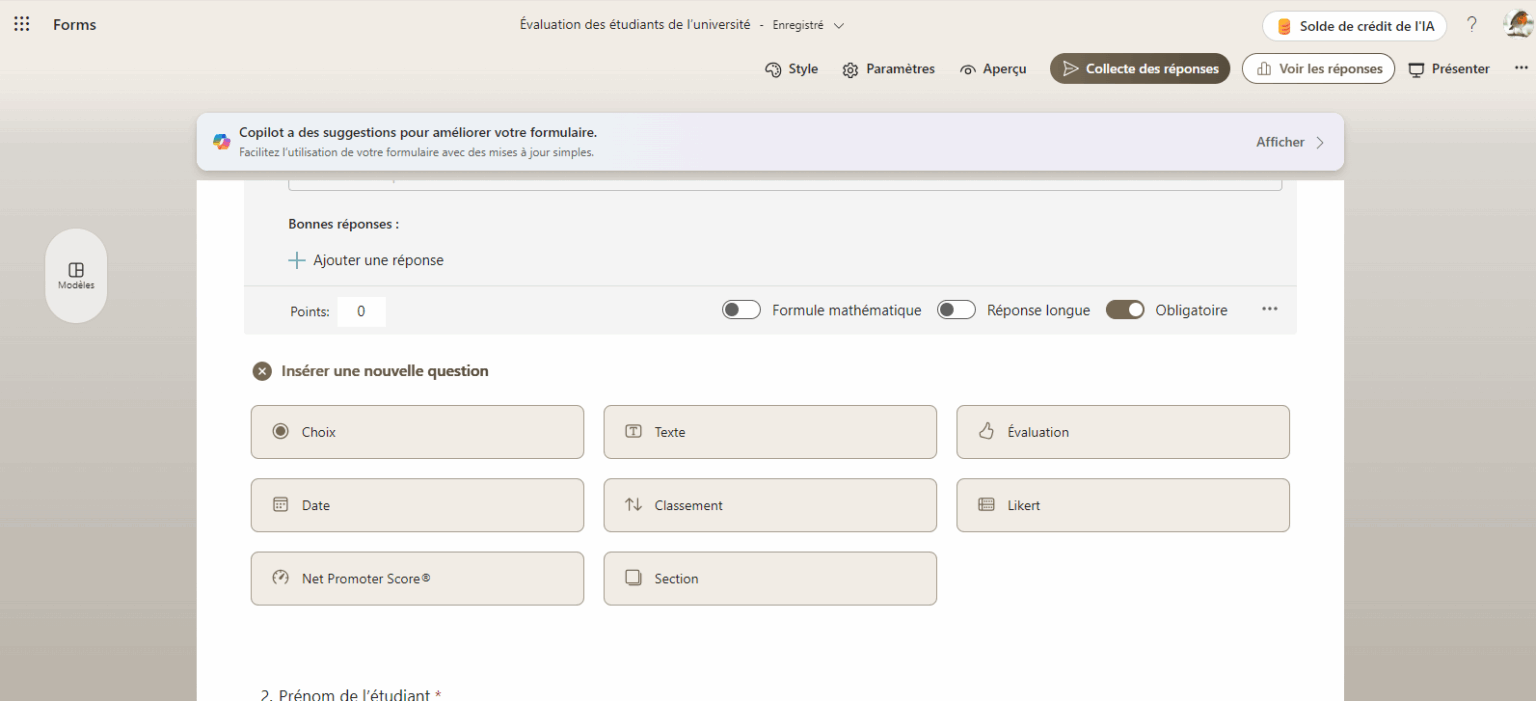Open the Présenter menu
Image resolution: width=1536 pixels, height=701 pixels.
(x=1448, y=69)
